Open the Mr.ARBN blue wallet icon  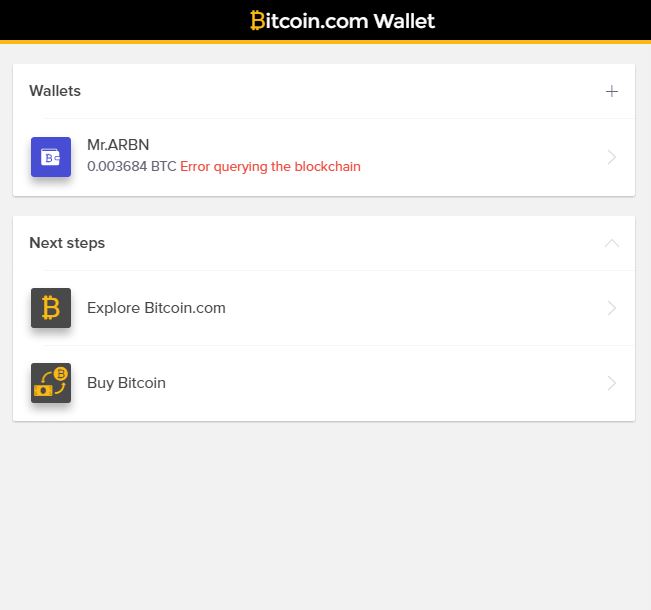51,157
